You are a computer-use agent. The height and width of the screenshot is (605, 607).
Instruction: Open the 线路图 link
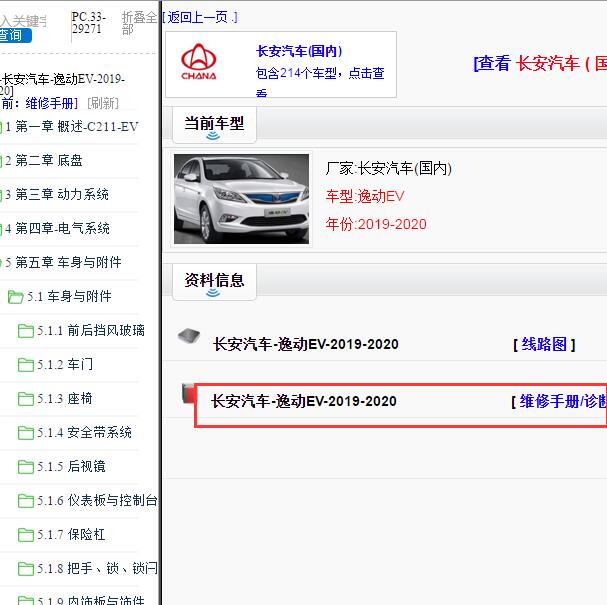coord(544,344)
